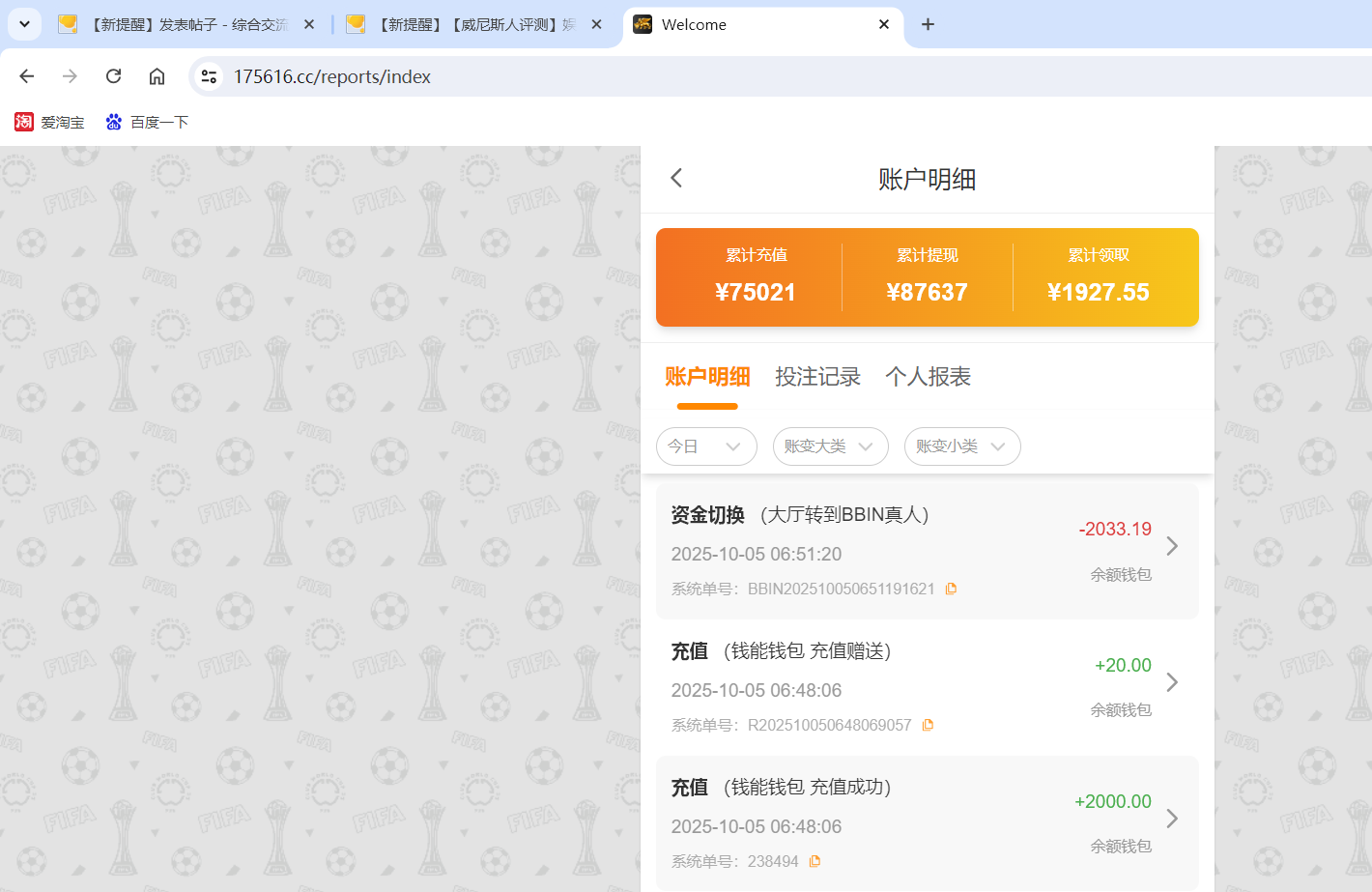Copy the system order number 238494
Screen dimensions: 1372x892
[815, 860]
